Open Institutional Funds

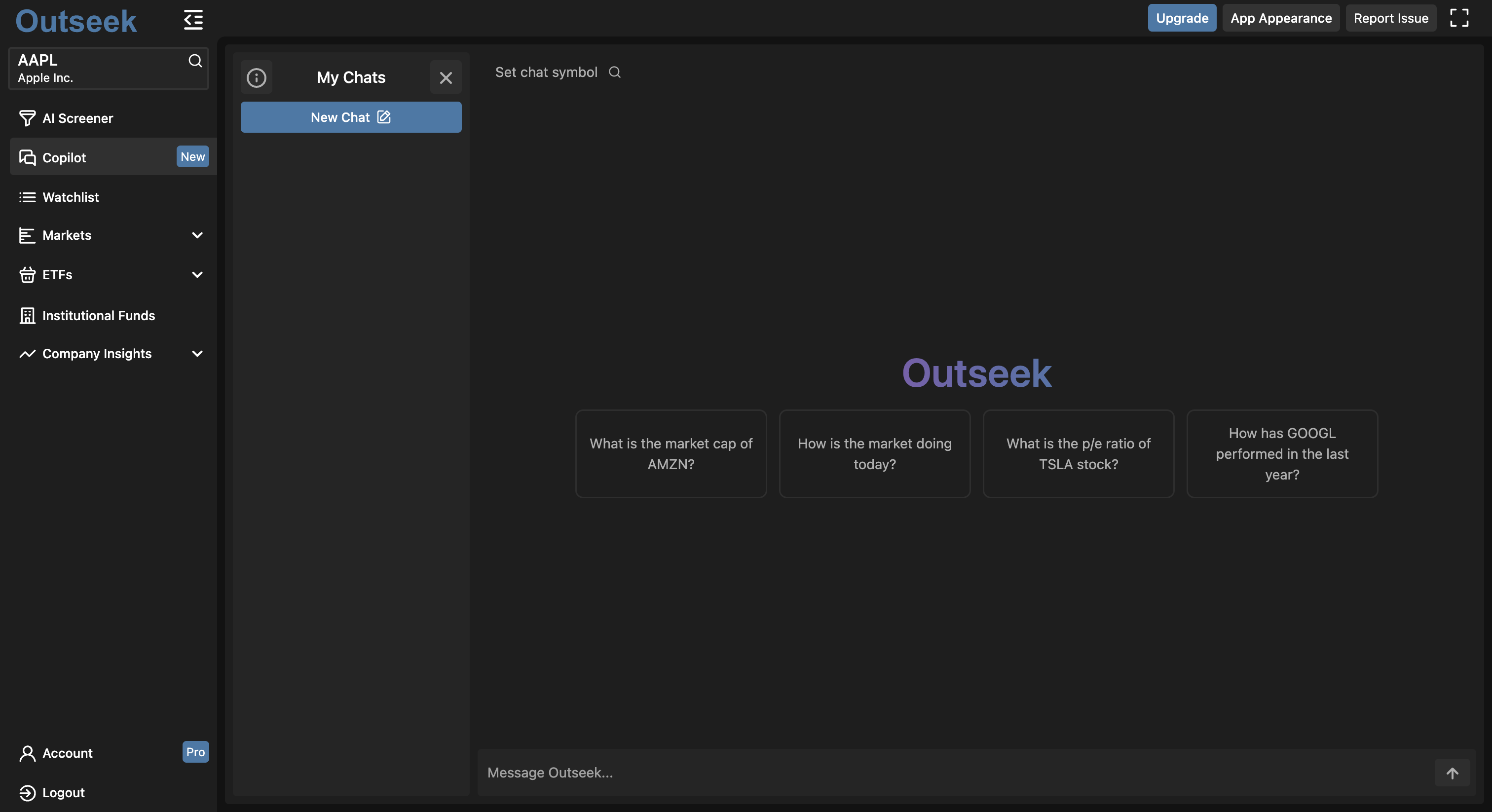[x=99, y=316]
